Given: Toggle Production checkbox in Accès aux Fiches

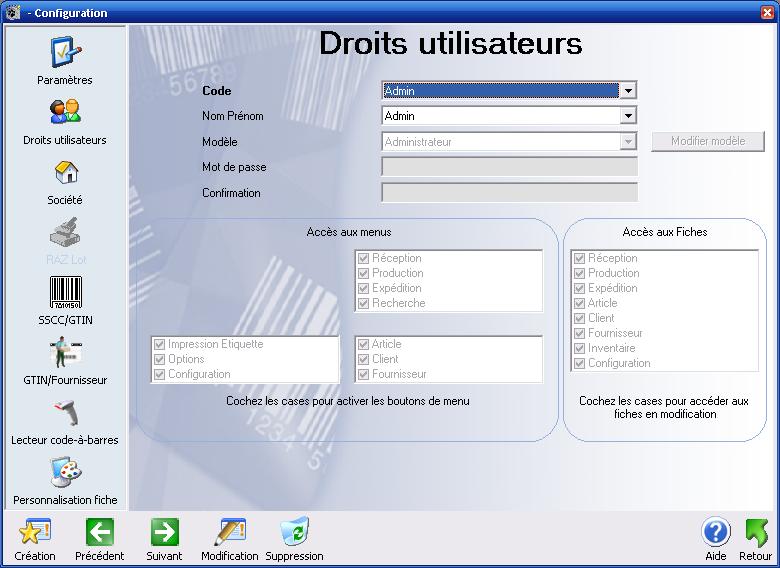Looking at the screenshot, I should click(579, 273).
